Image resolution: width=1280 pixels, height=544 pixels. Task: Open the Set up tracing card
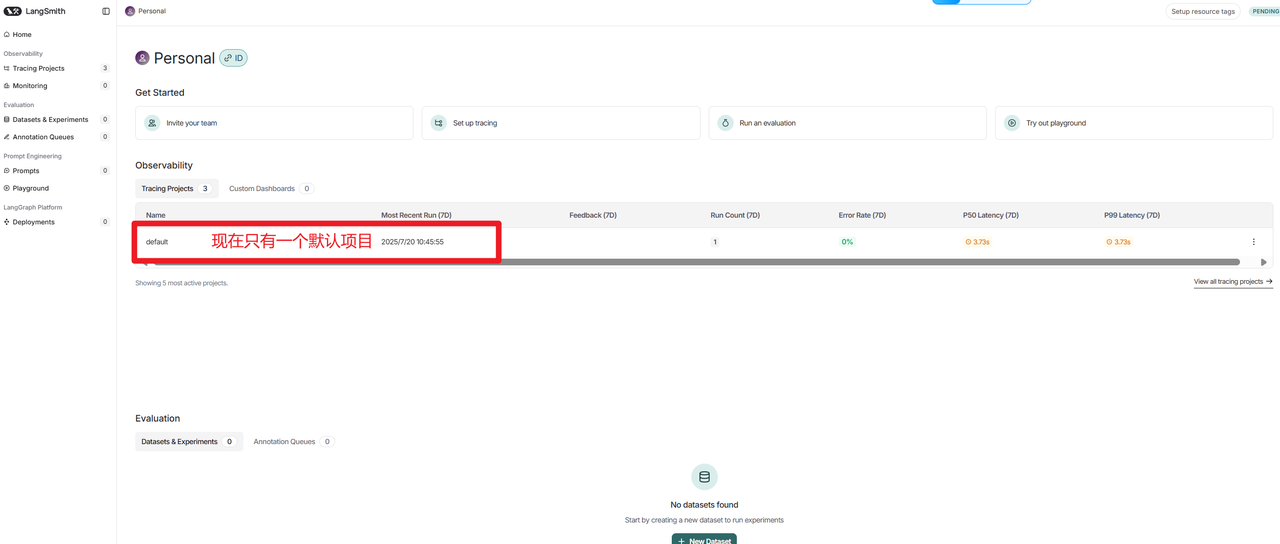(561, 123)
